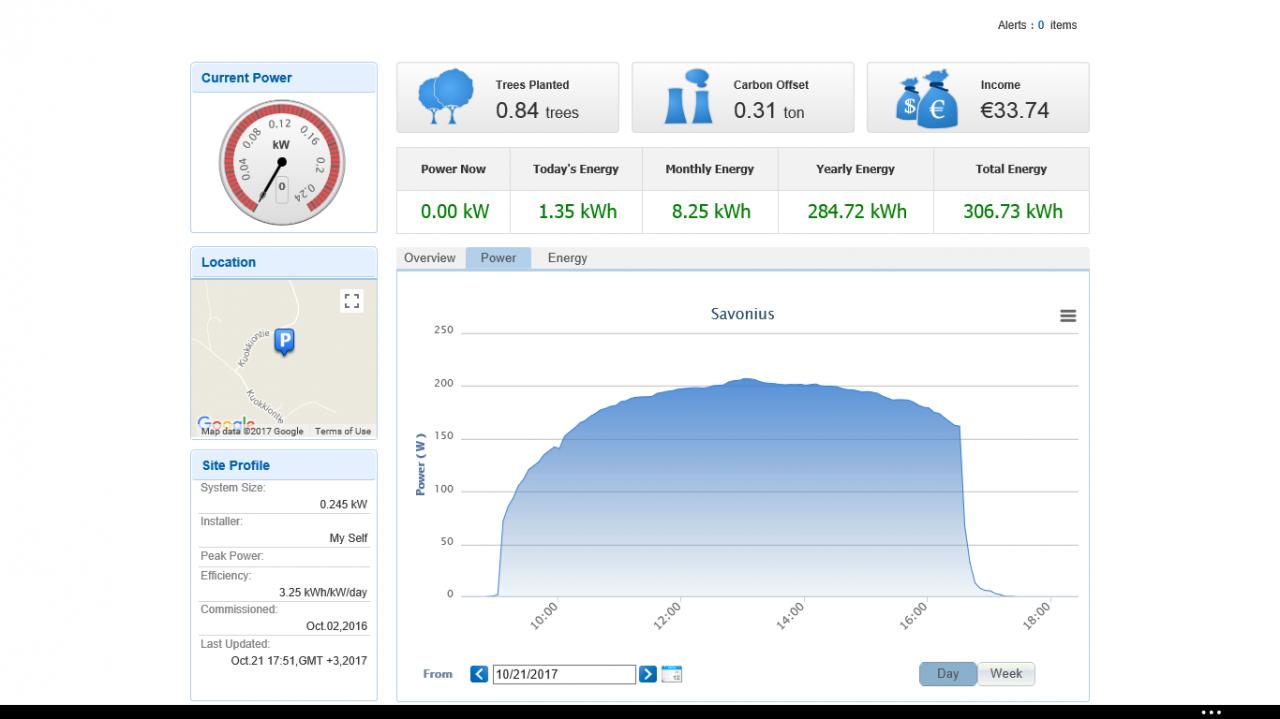Click the Current Power panel header
The height and width of the screenshot is (719, 1280).
(x=284, y=78)
